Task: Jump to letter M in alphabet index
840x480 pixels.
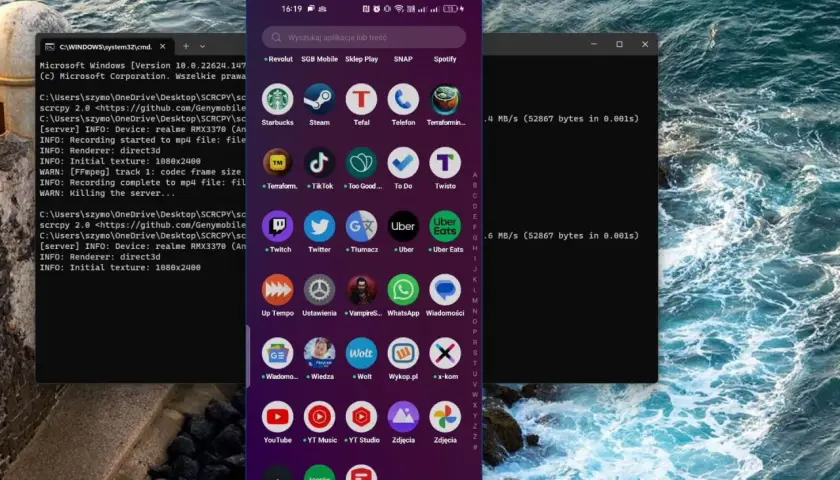Action: click(475, 301)
